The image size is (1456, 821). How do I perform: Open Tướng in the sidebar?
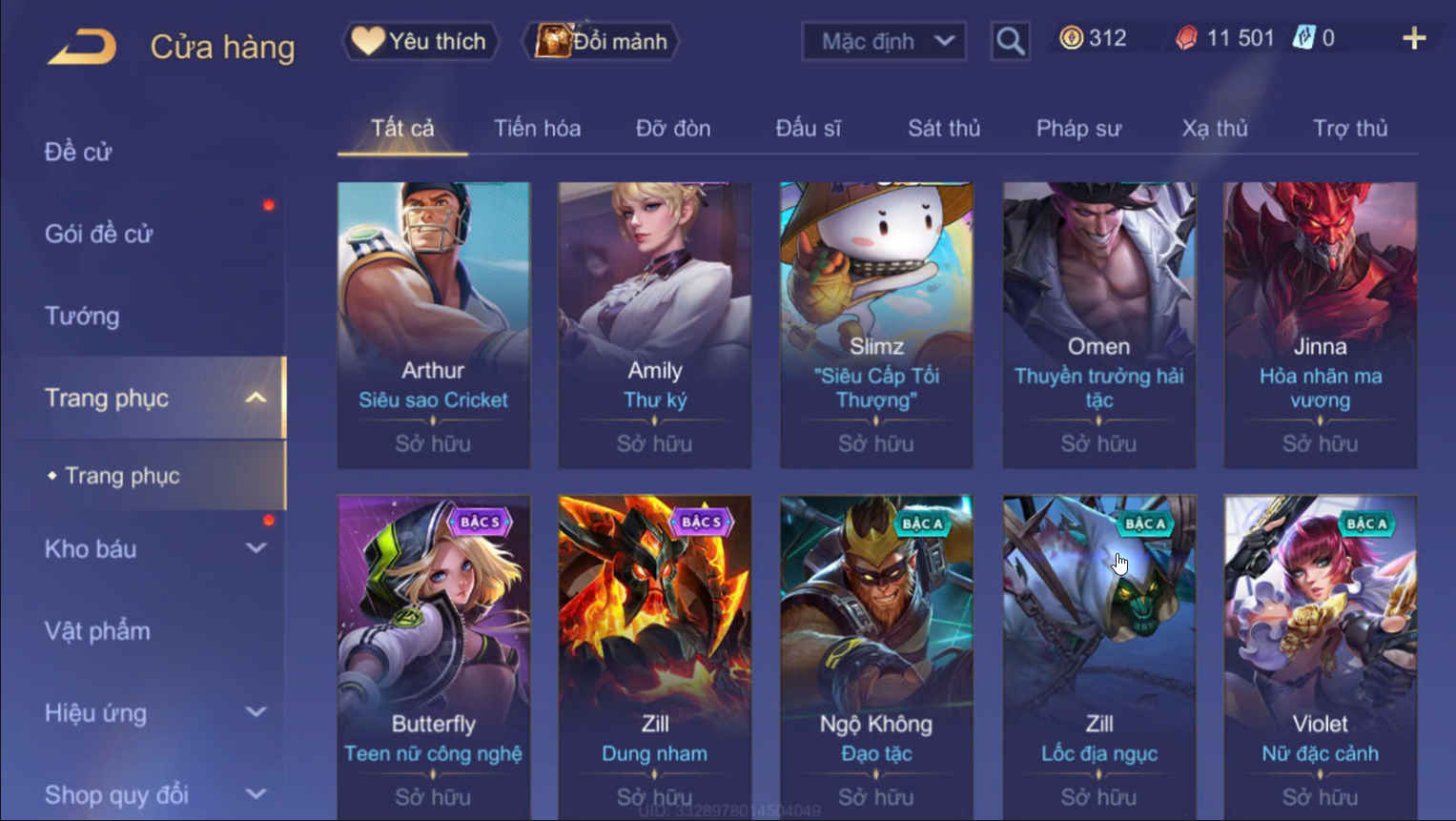click(82, 316)
